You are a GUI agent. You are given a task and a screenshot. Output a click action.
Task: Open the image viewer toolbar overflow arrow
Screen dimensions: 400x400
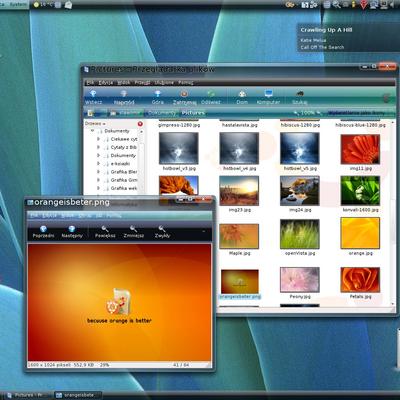click(204, 231)
